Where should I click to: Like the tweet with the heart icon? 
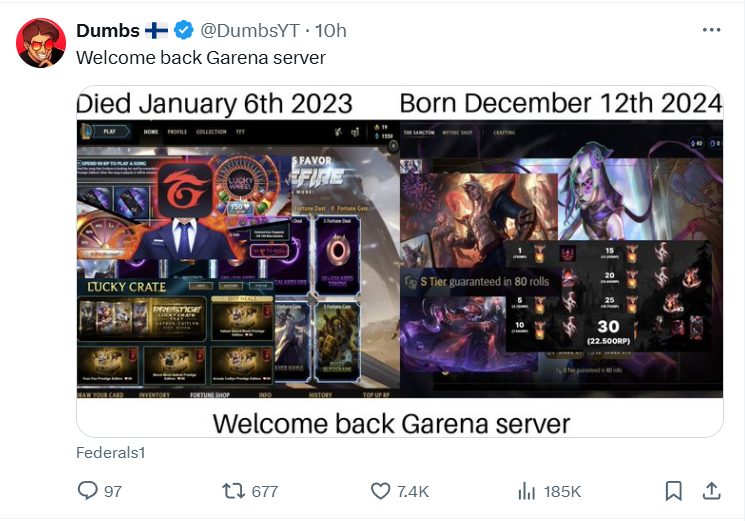coord(380,491)
